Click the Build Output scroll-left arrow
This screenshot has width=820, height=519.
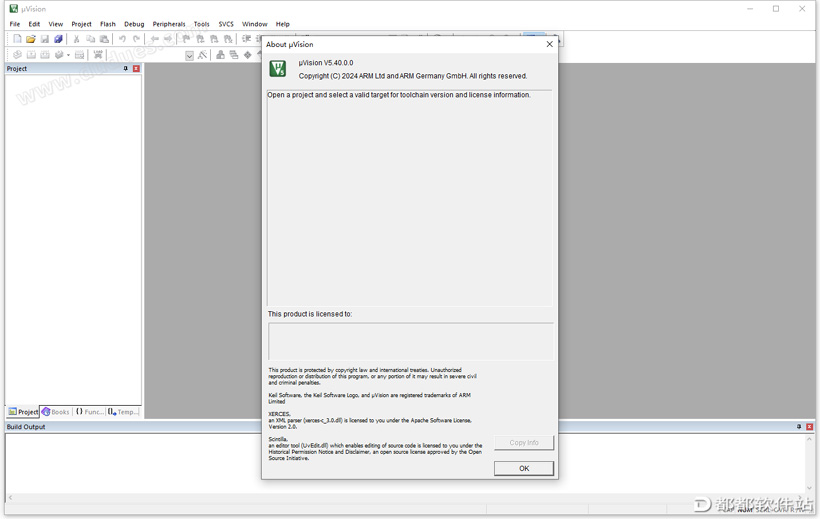click(10, 498)
